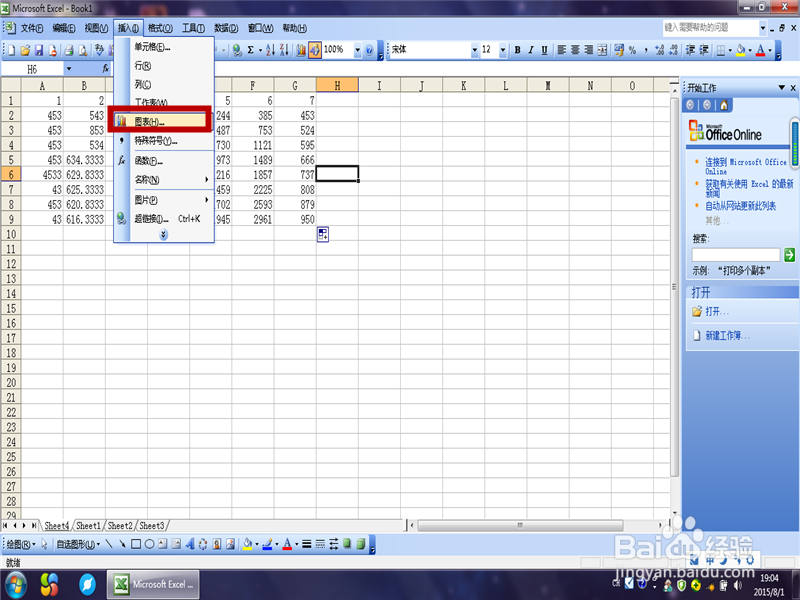Click the auto-update list from web link
Image resolution: width=800 pixels, height=600 pixels.
(740, 206)
